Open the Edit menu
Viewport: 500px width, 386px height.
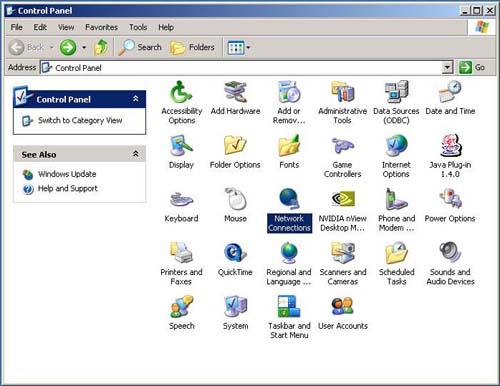[x=40, y=27]
